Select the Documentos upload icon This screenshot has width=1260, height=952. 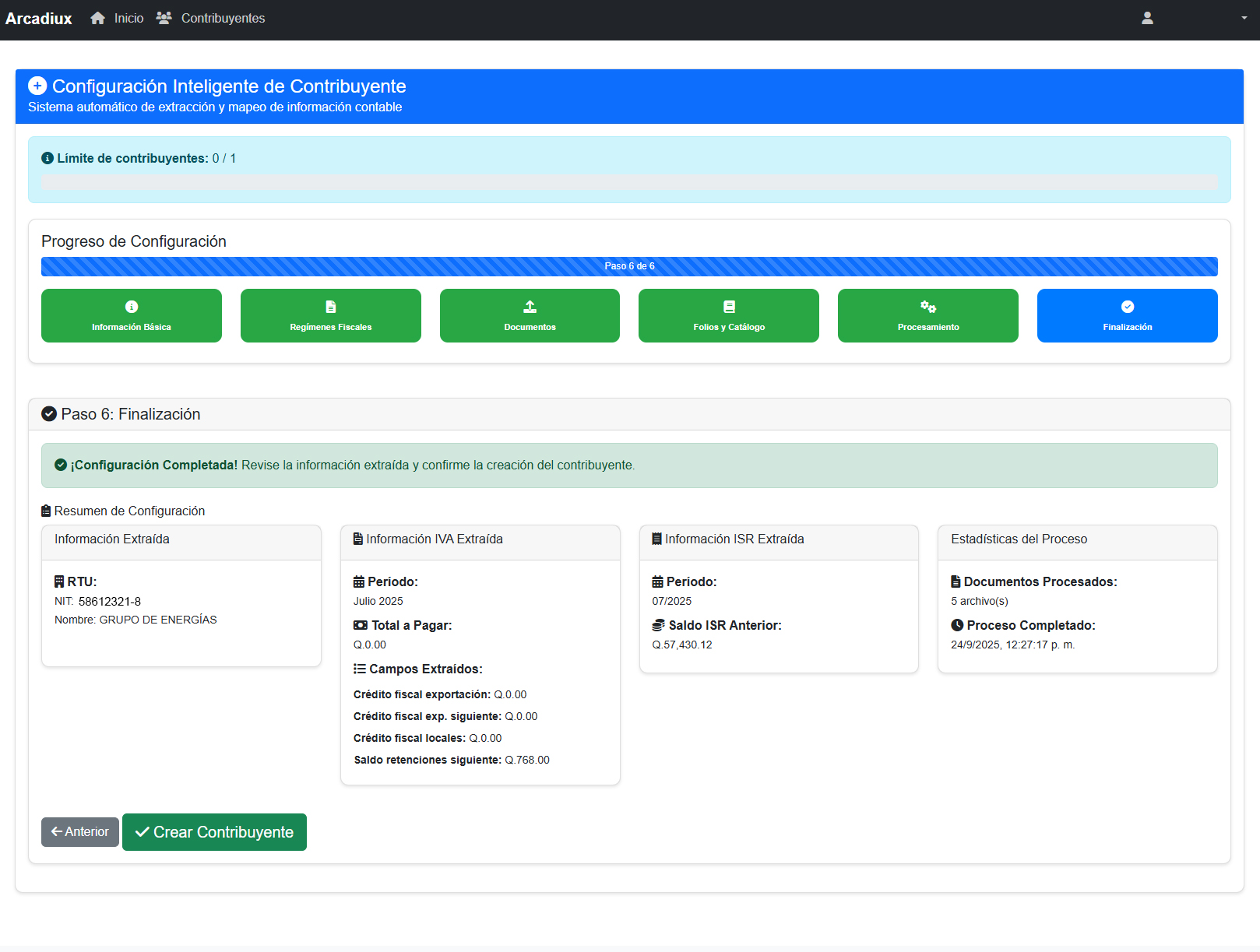pyautogui.click(x=530, y=307)
